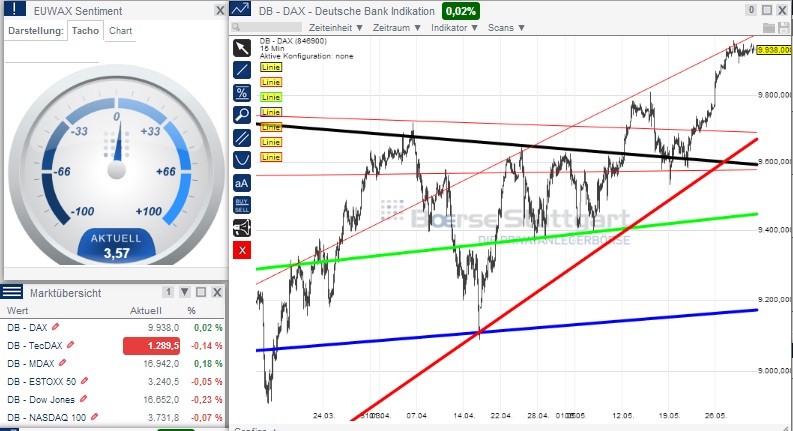This screenshot has width=793, height=431.
Task: Select the percent retracement tool
Action: (x=242, y=93)
